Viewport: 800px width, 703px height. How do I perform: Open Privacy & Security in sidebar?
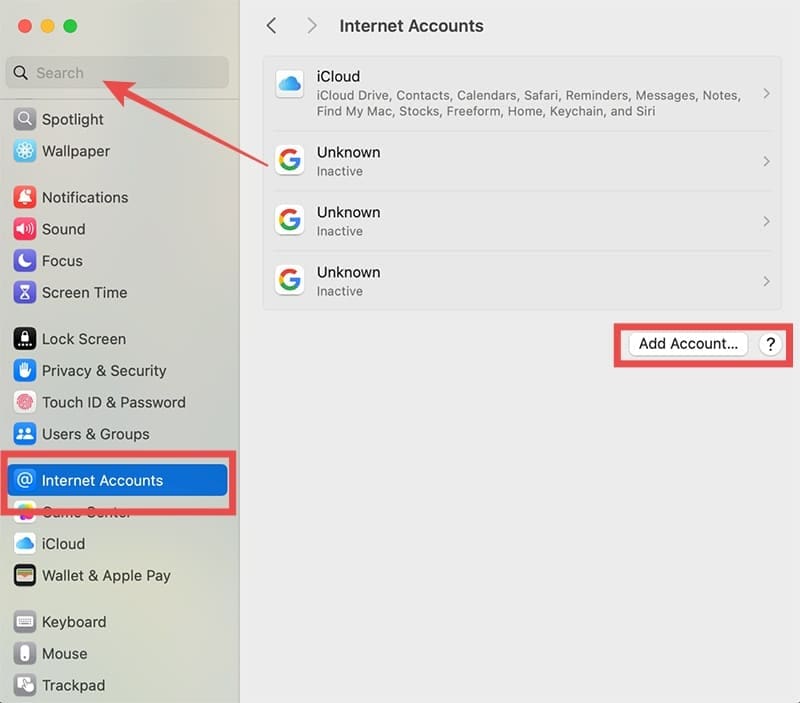[103, 371]
